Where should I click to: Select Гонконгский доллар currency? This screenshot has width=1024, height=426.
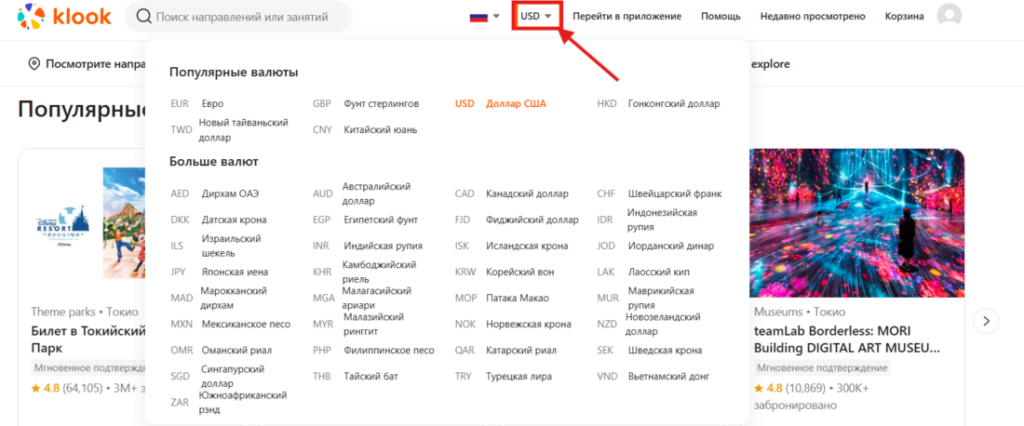pos(672,103)
